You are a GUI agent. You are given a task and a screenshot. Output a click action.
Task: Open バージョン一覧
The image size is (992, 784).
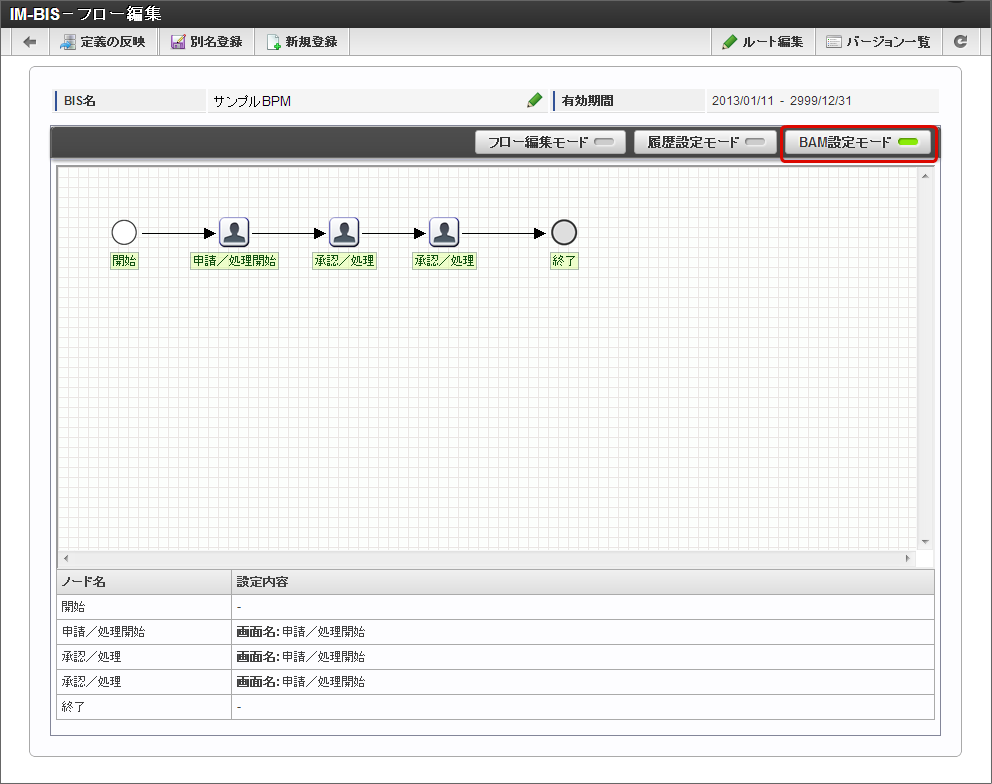point(878,42)
